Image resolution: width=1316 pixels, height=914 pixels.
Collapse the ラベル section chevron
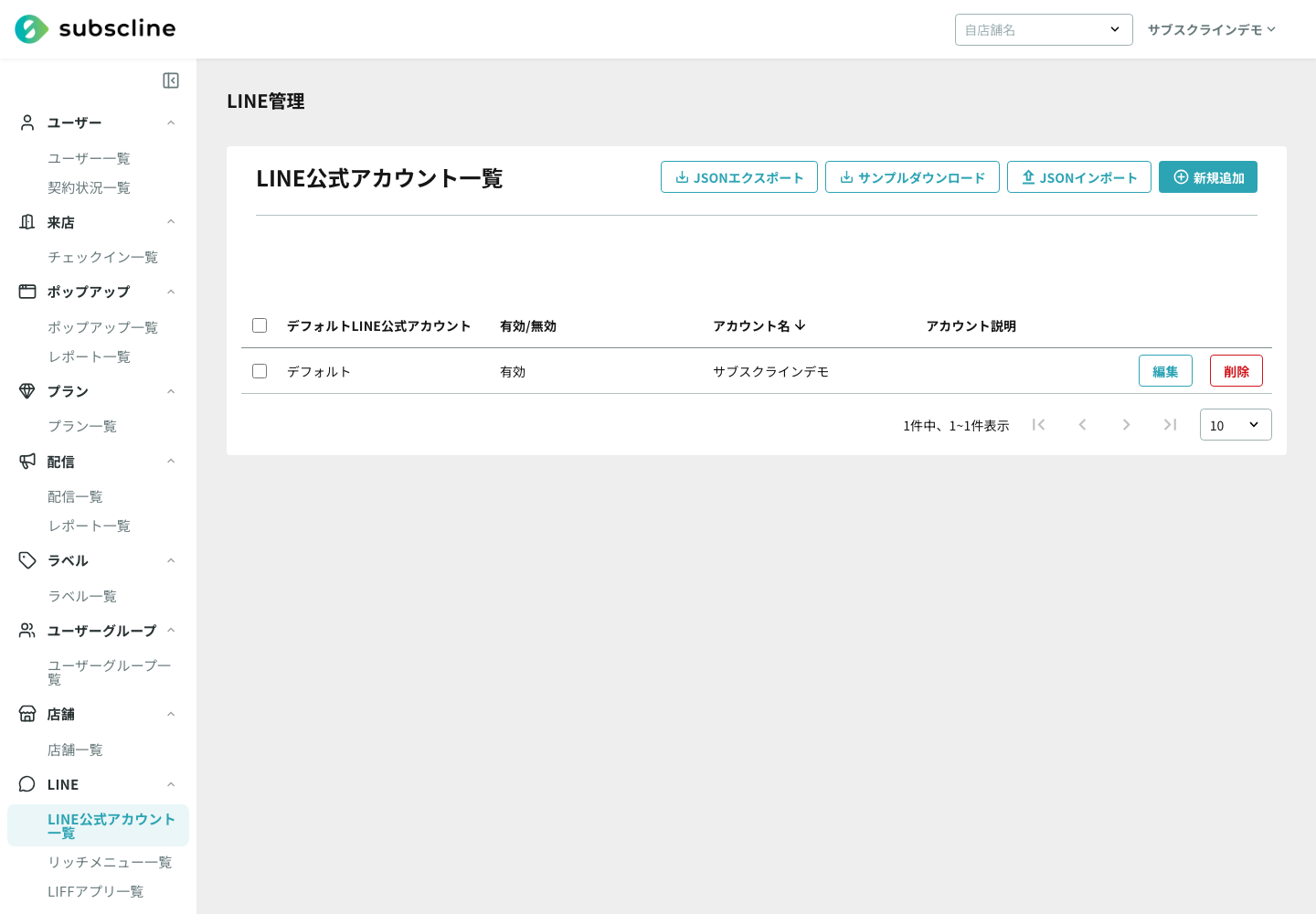(x=171, y=560)
